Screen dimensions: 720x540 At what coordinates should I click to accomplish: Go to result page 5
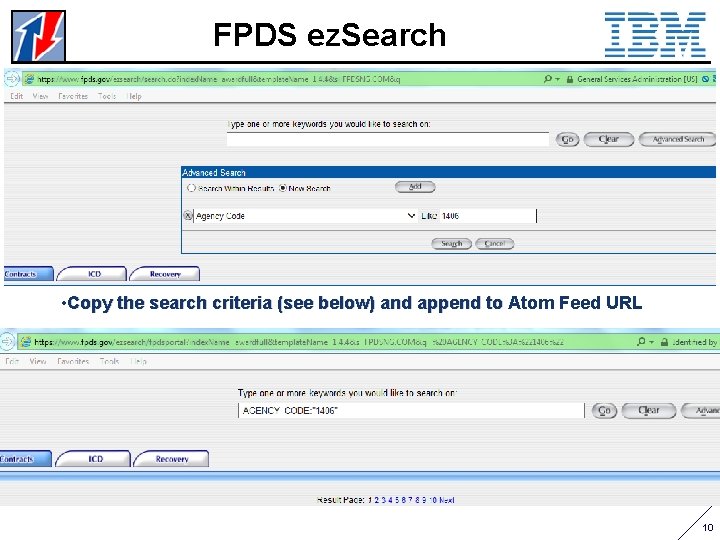[x=397, y=500]
